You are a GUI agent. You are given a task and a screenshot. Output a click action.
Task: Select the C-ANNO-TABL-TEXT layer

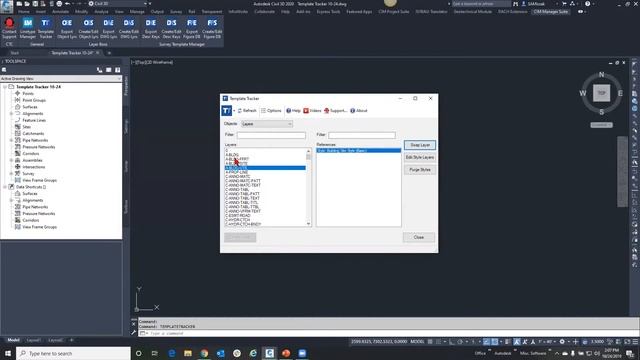pos(242,198)
